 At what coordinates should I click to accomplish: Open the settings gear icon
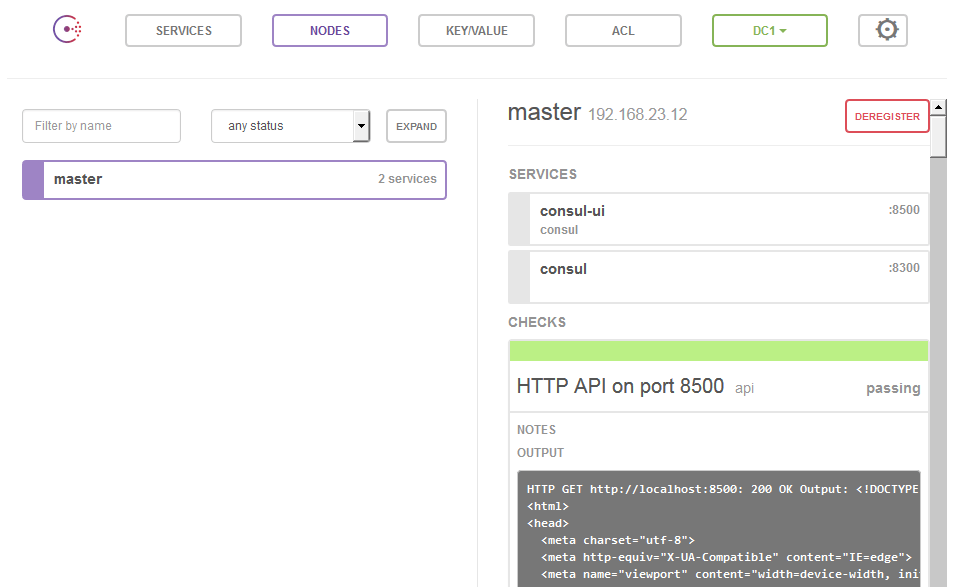coord(883,30)
